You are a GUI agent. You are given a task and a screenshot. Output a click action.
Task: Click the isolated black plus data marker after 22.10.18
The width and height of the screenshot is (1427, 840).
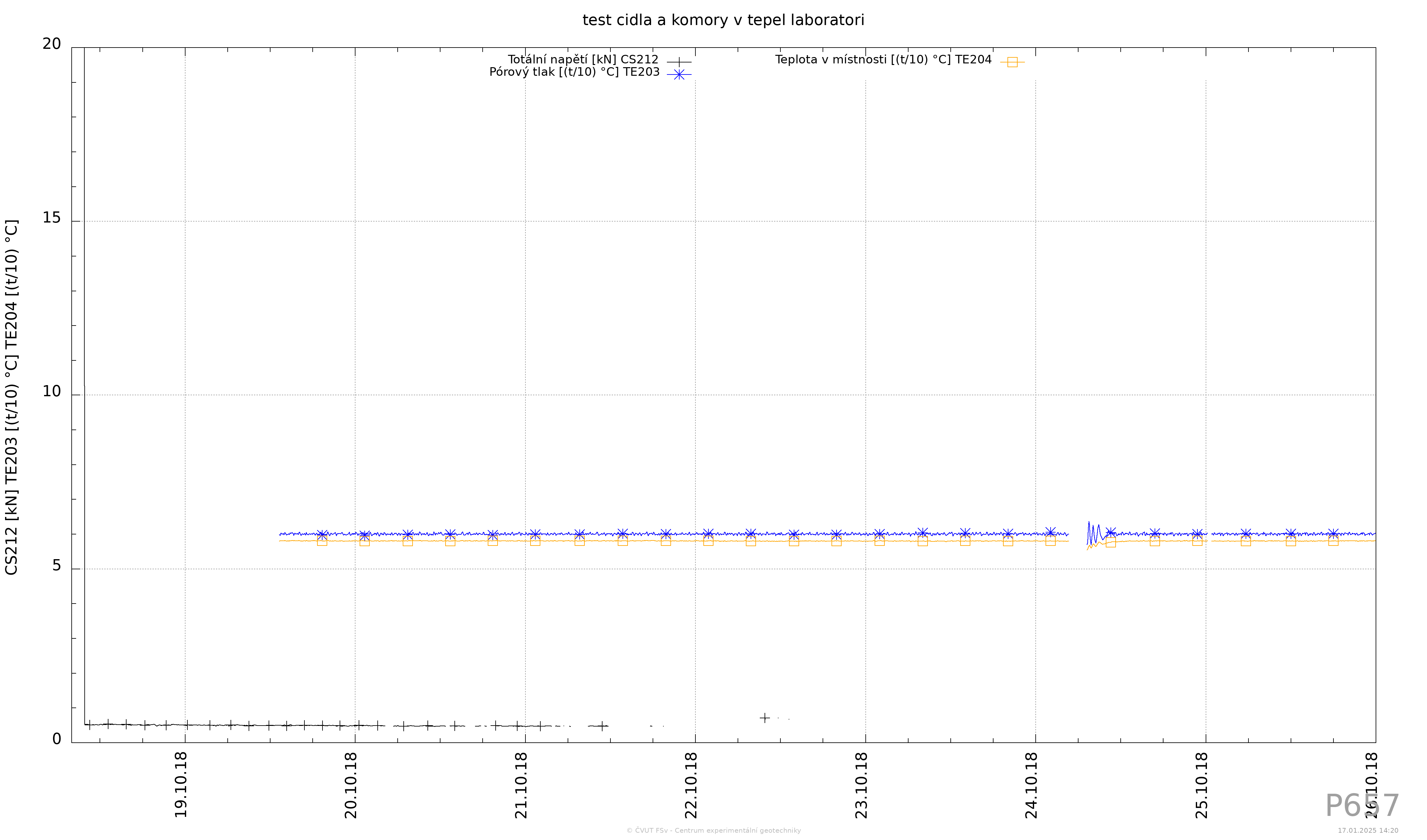[x=765, y=718]
